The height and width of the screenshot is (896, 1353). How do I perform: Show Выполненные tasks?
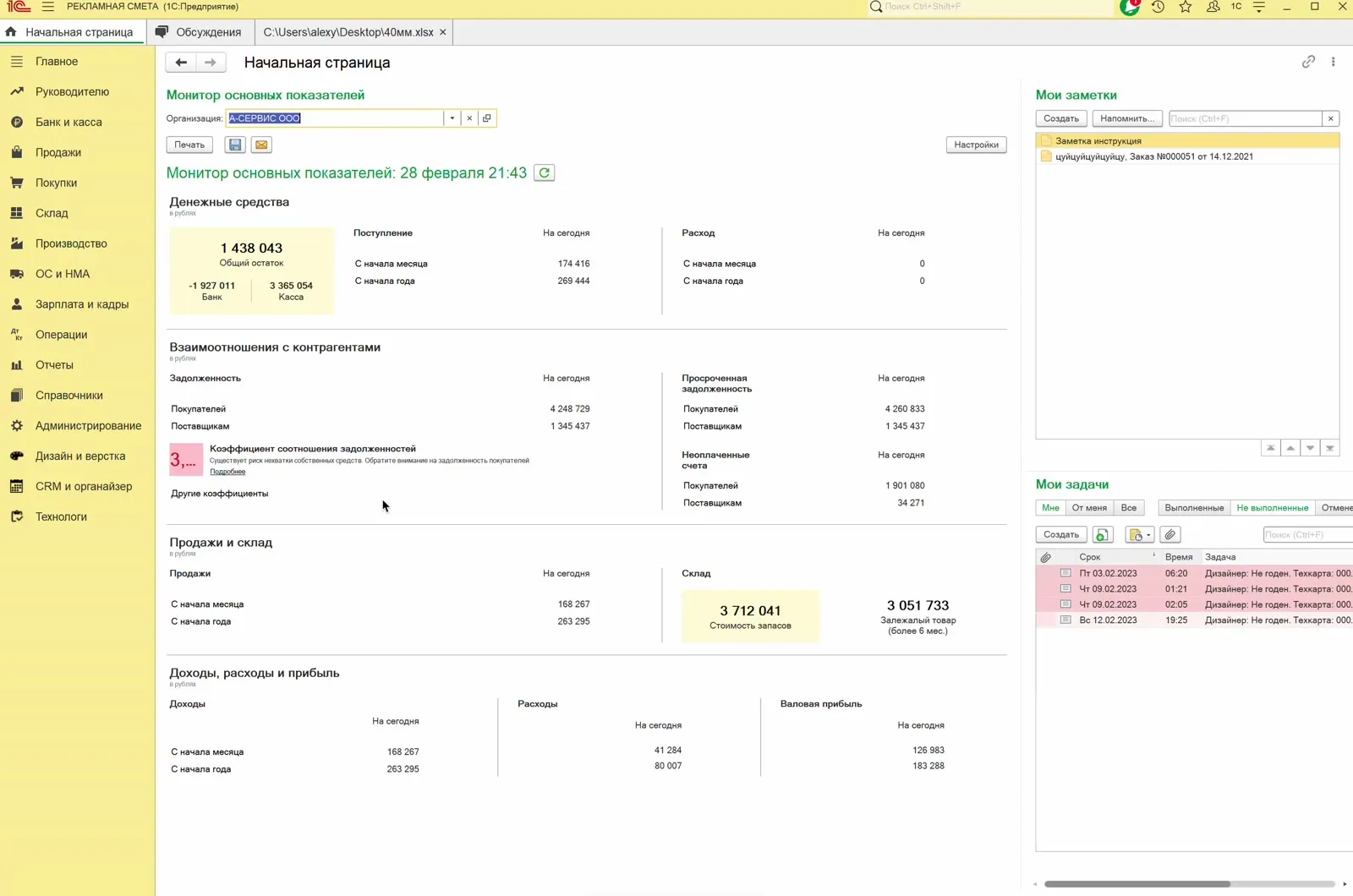click(x=1194, y=508)
